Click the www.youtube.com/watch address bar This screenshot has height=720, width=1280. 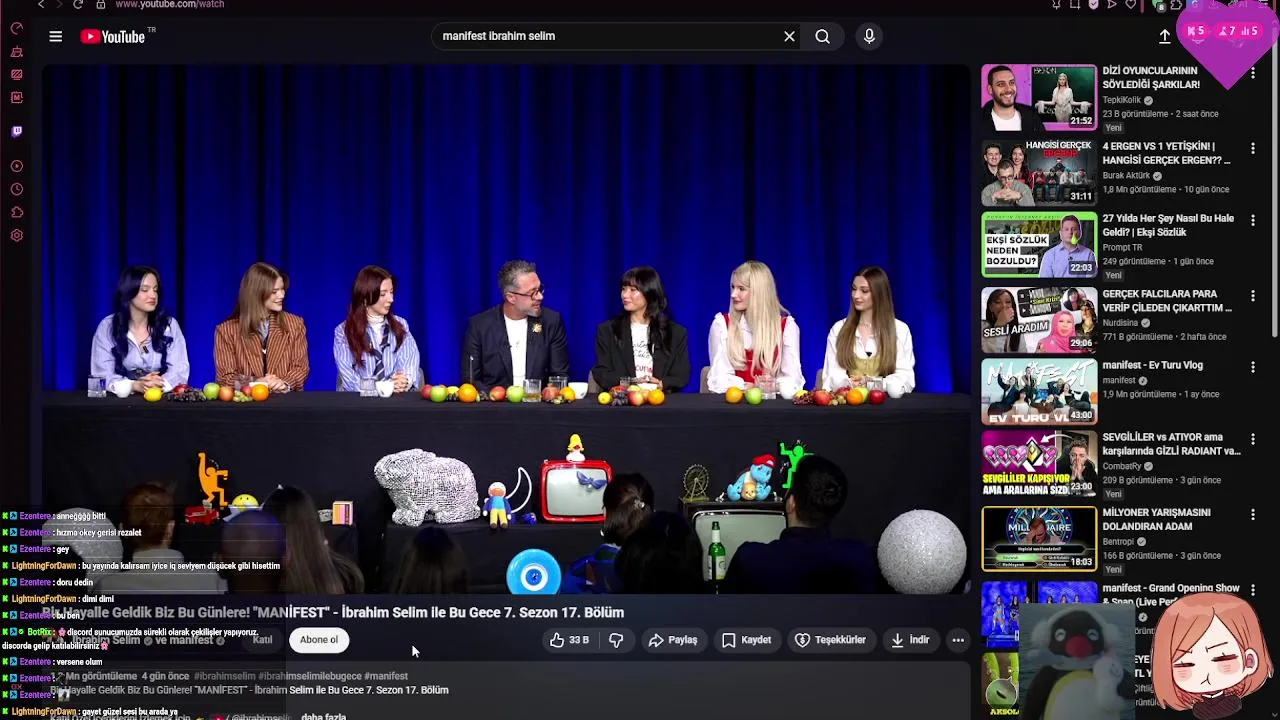pyautogui.click(x=170, y=4)
